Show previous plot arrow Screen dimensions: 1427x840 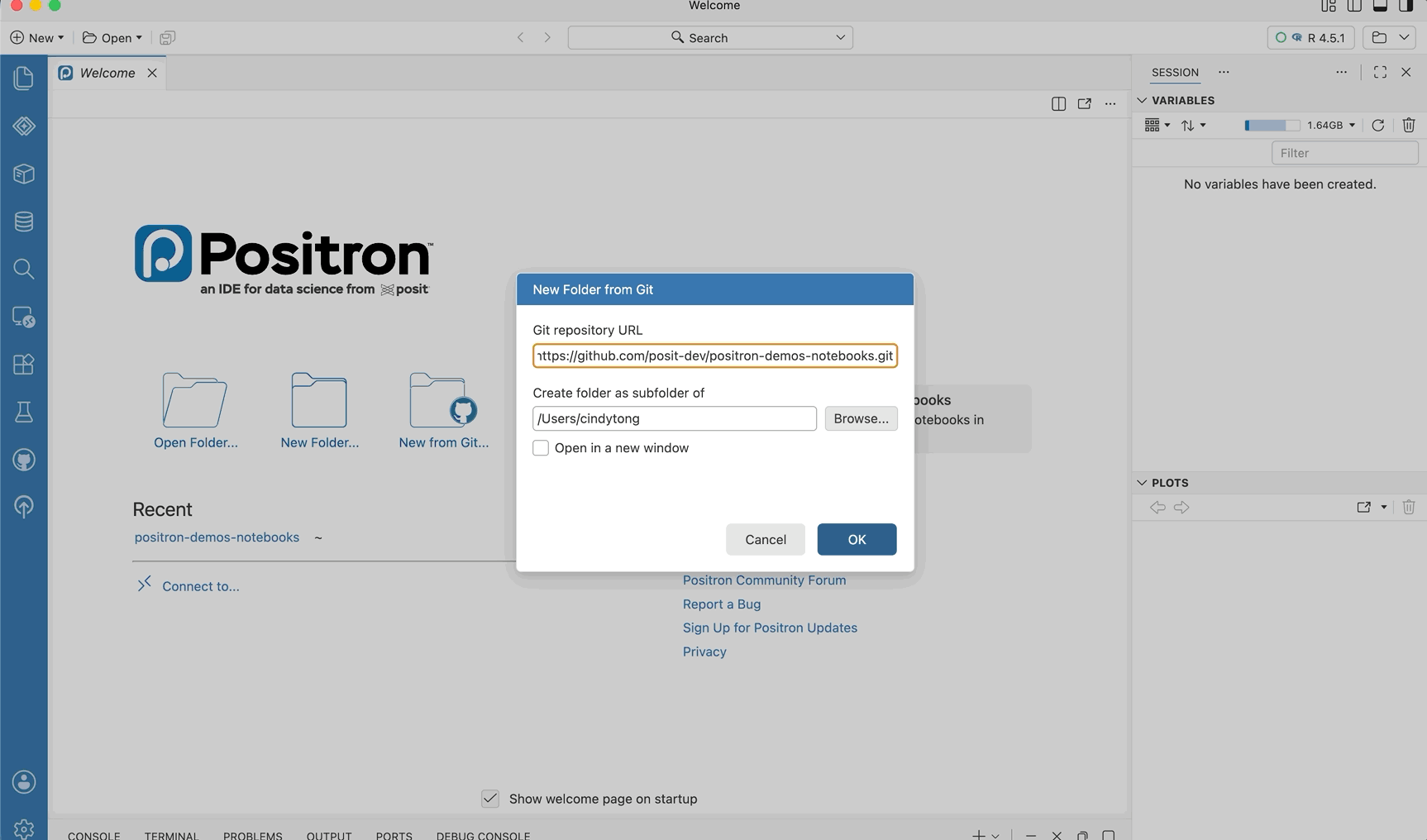point(1157,508)
